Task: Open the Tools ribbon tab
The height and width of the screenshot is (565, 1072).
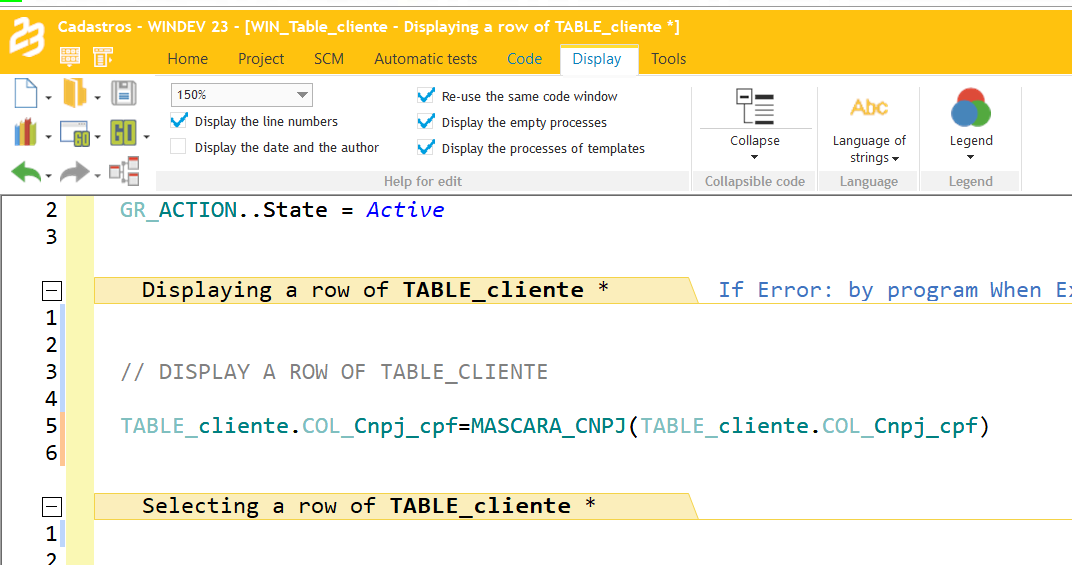Action: [x=668, y=59]
